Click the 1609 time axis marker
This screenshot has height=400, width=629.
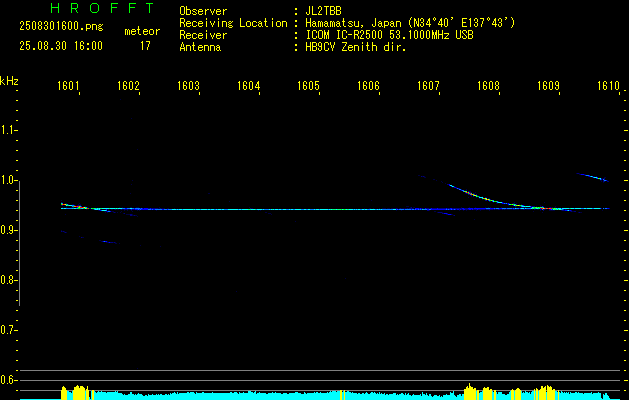(x=548, y=86)
